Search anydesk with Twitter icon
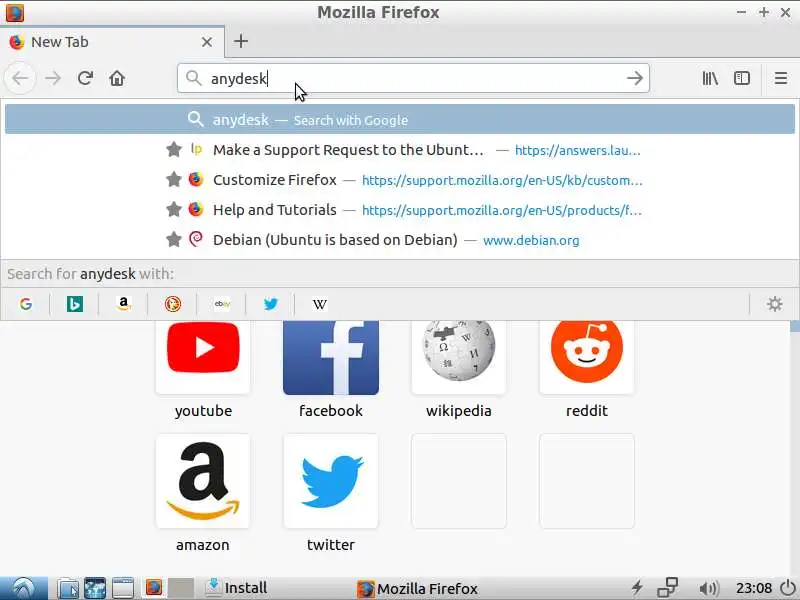Screen dimensions: 800x600 click(270, 304)
